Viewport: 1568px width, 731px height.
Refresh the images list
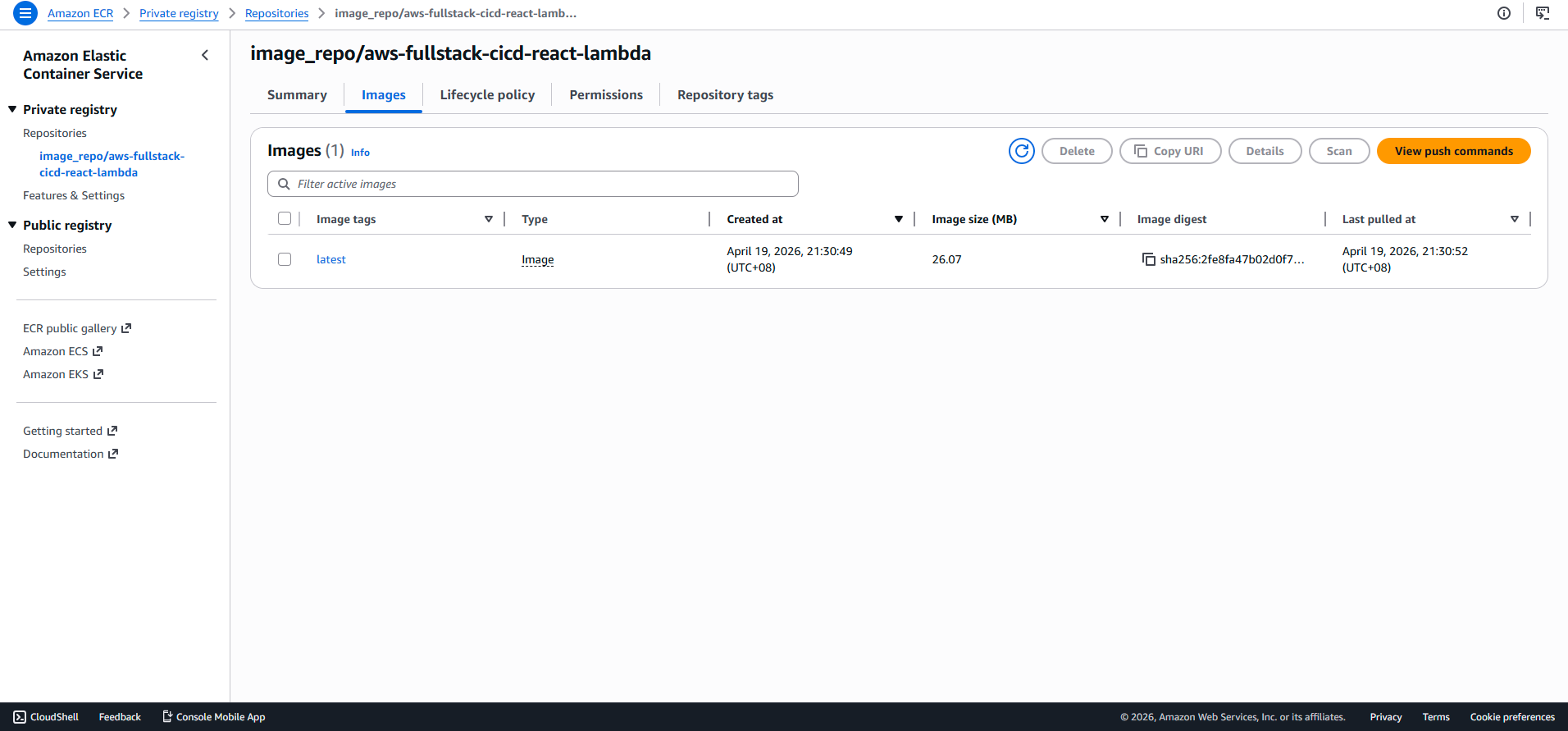(x=1021, y=151)
